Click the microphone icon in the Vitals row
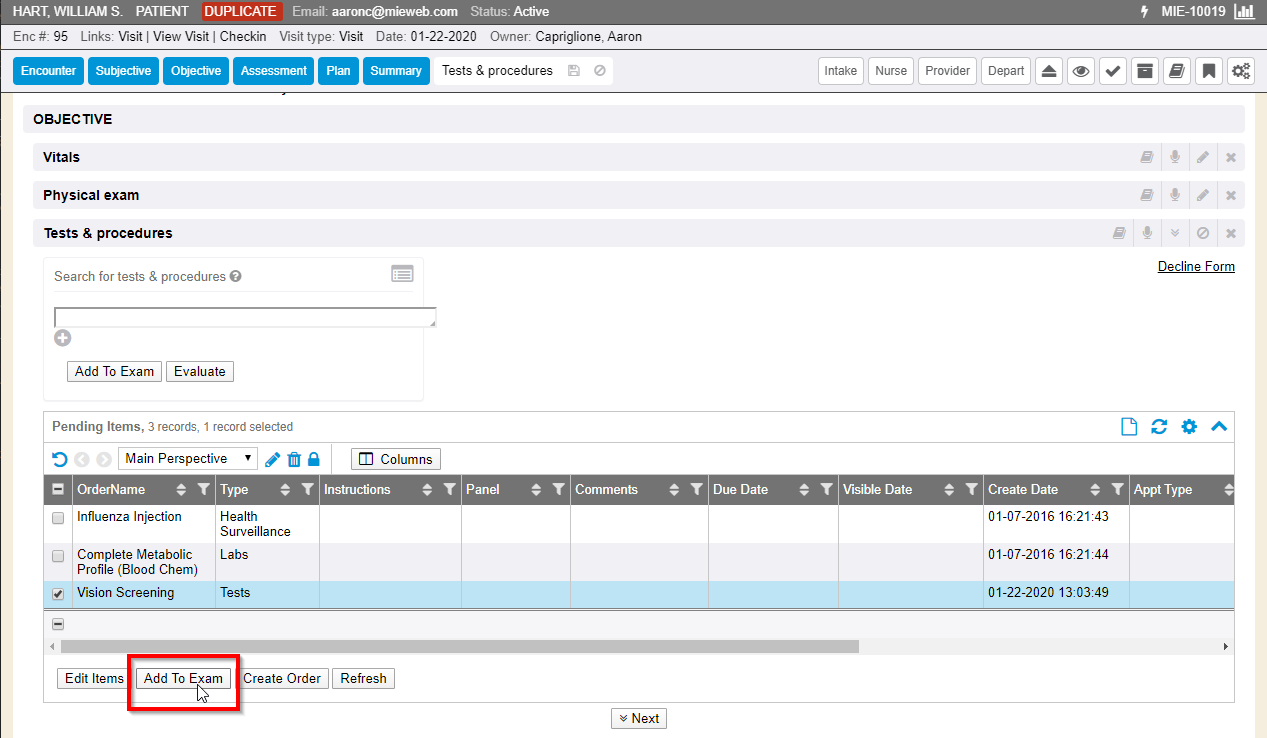1267x738 pixels. point(1175,157)
